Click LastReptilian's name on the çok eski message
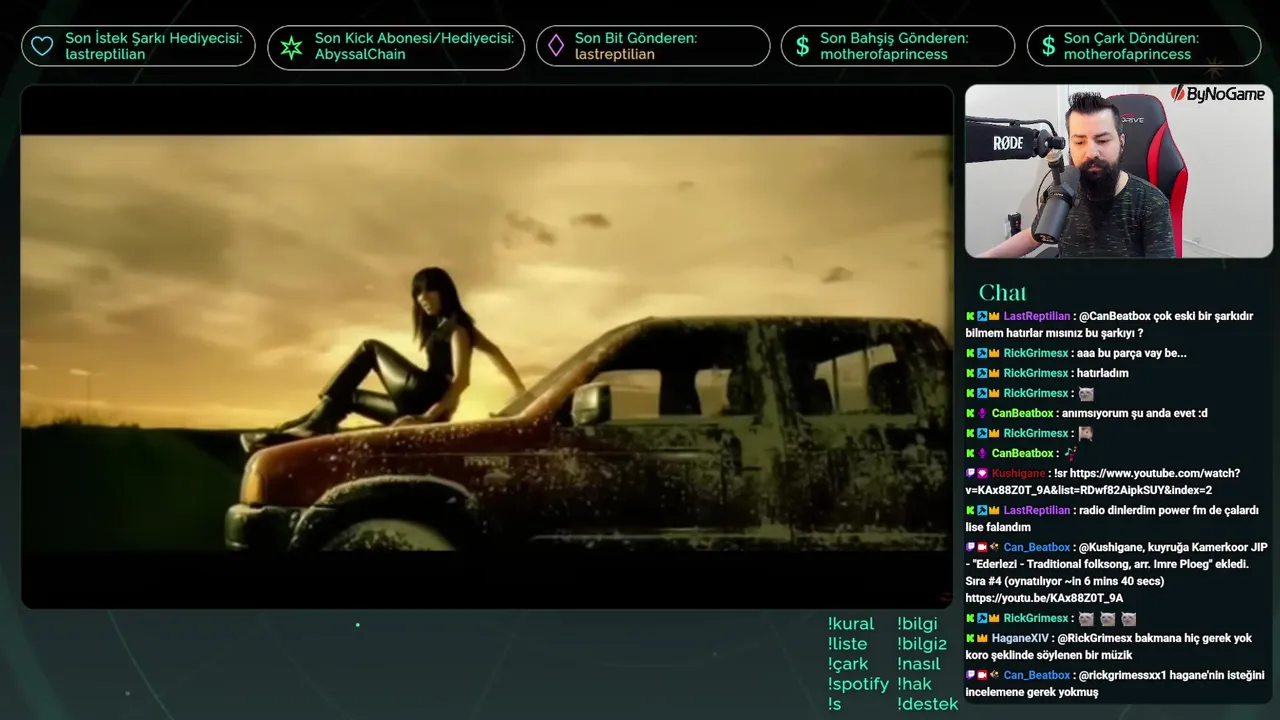The width and height of the screenshot is (1280, 720). (x=1037, y=316)
